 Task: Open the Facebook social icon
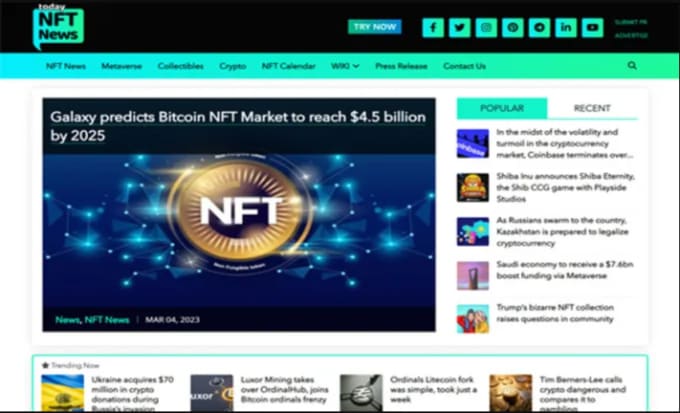(x=433, y=28)
